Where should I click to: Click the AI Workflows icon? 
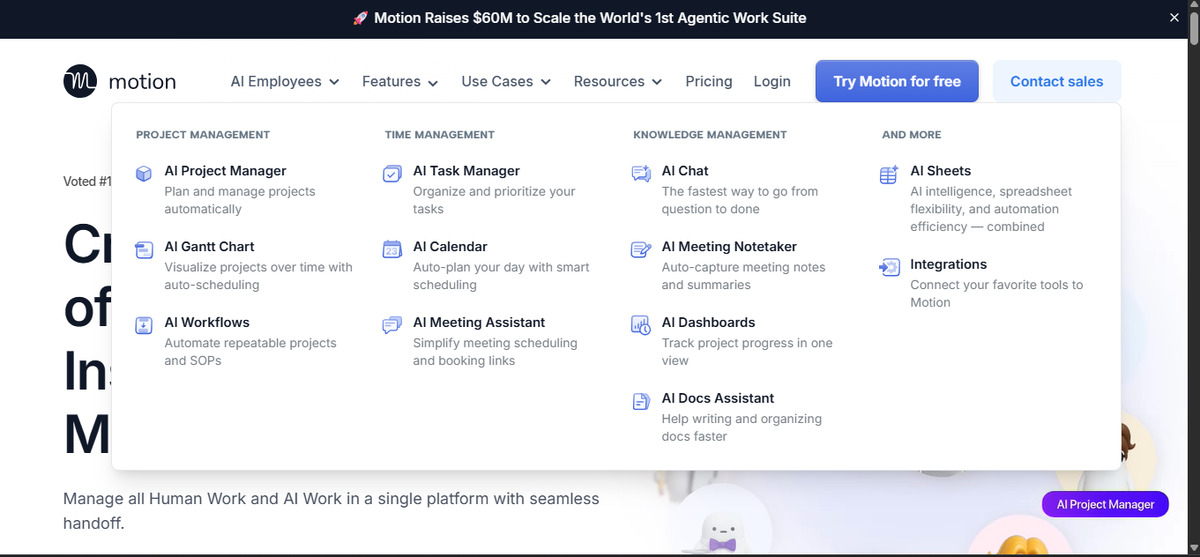coord(144,325)
